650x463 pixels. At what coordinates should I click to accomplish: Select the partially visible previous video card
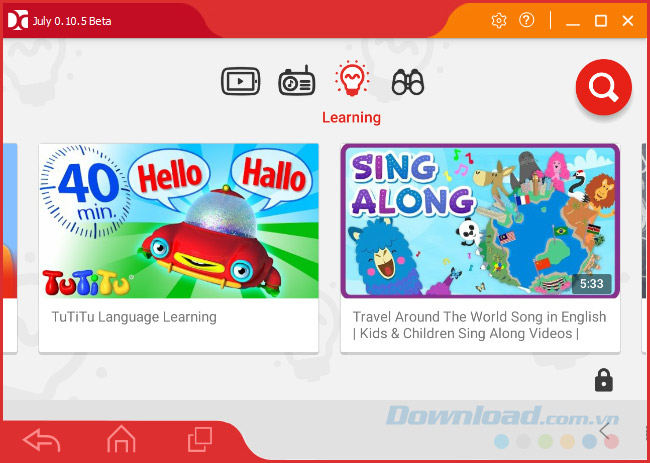click(10, 248)
